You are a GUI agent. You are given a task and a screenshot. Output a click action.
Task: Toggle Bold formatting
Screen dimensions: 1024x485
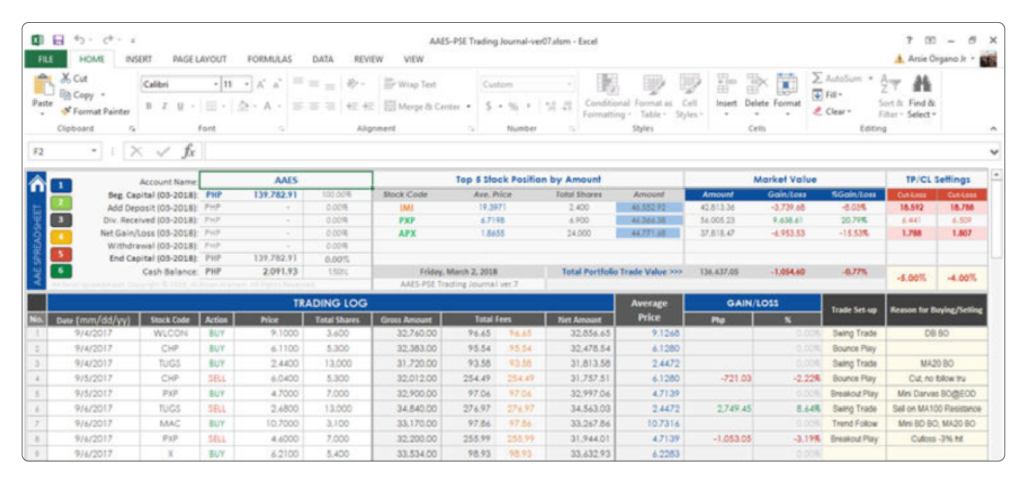(149, 106)
